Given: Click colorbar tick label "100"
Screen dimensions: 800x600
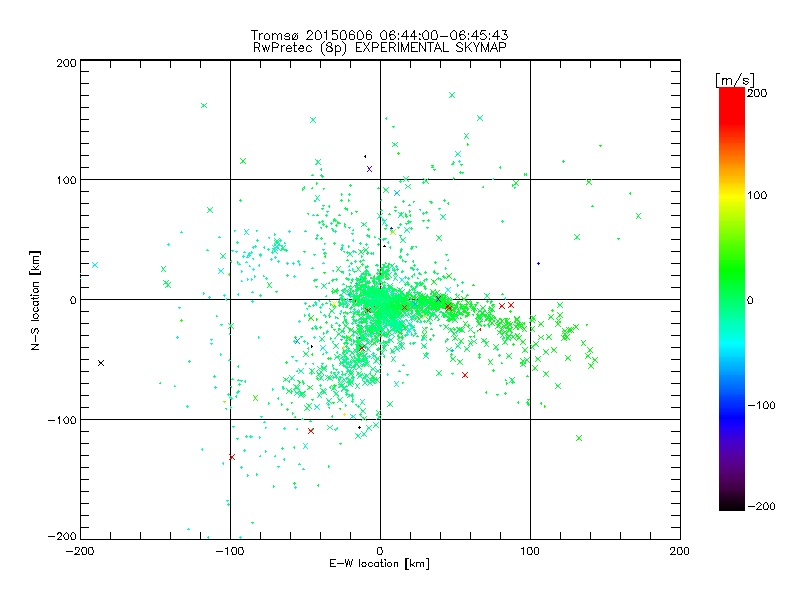Looking at the screenshot, I should pos(757,195).
